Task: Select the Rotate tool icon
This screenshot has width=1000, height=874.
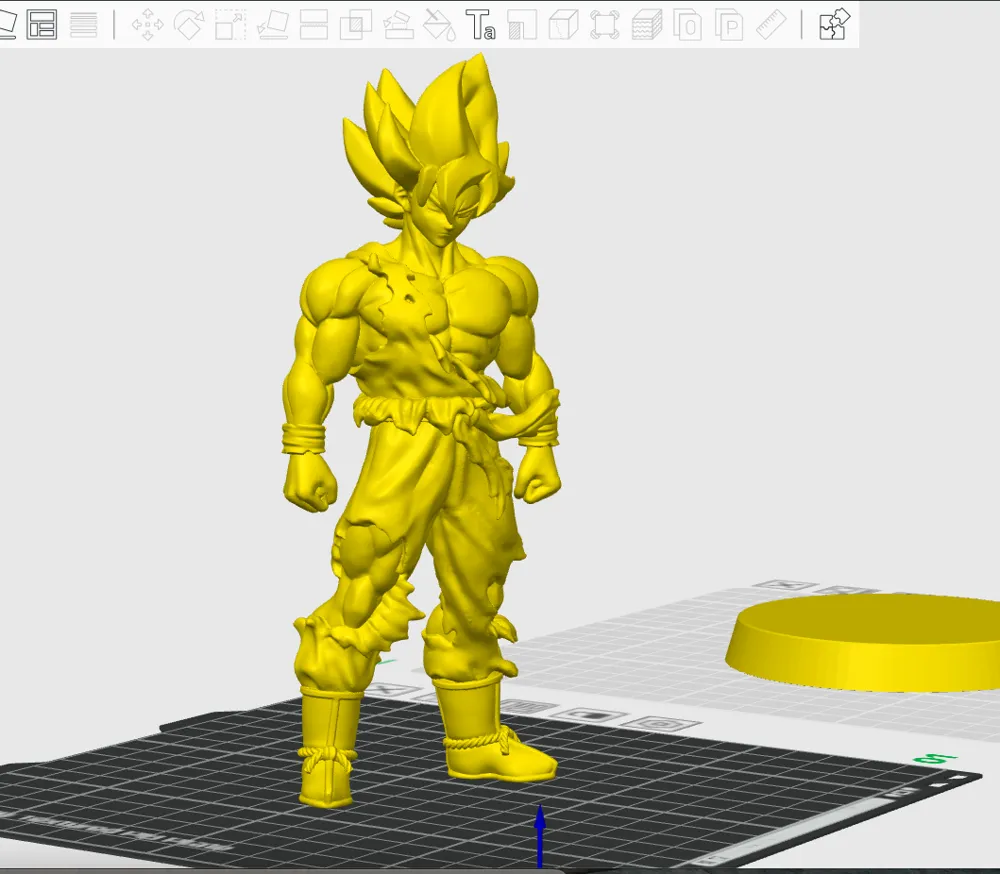Action: [x=189, y=25]
